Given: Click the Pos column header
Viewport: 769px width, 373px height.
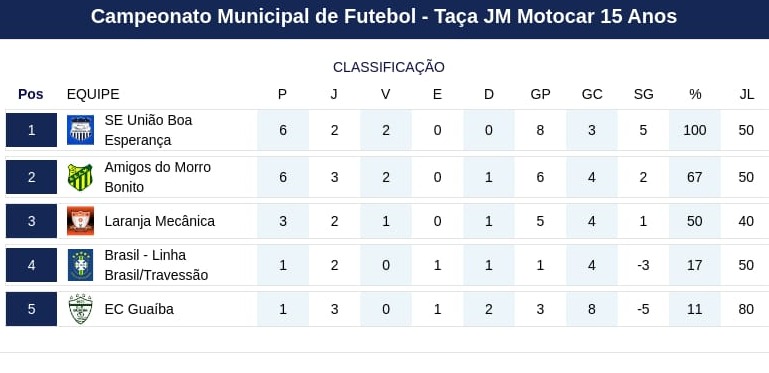Looking at the screenshot, I should tap(31, 94).
